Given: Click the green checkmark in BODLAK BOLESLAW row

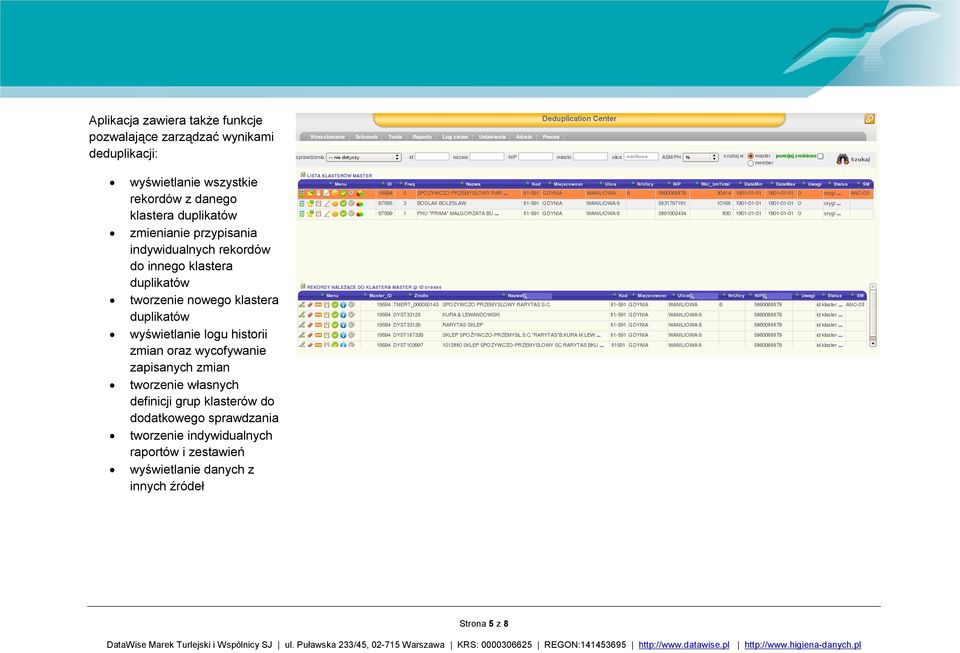Looking at the screenshot, I should click(343, 204).
